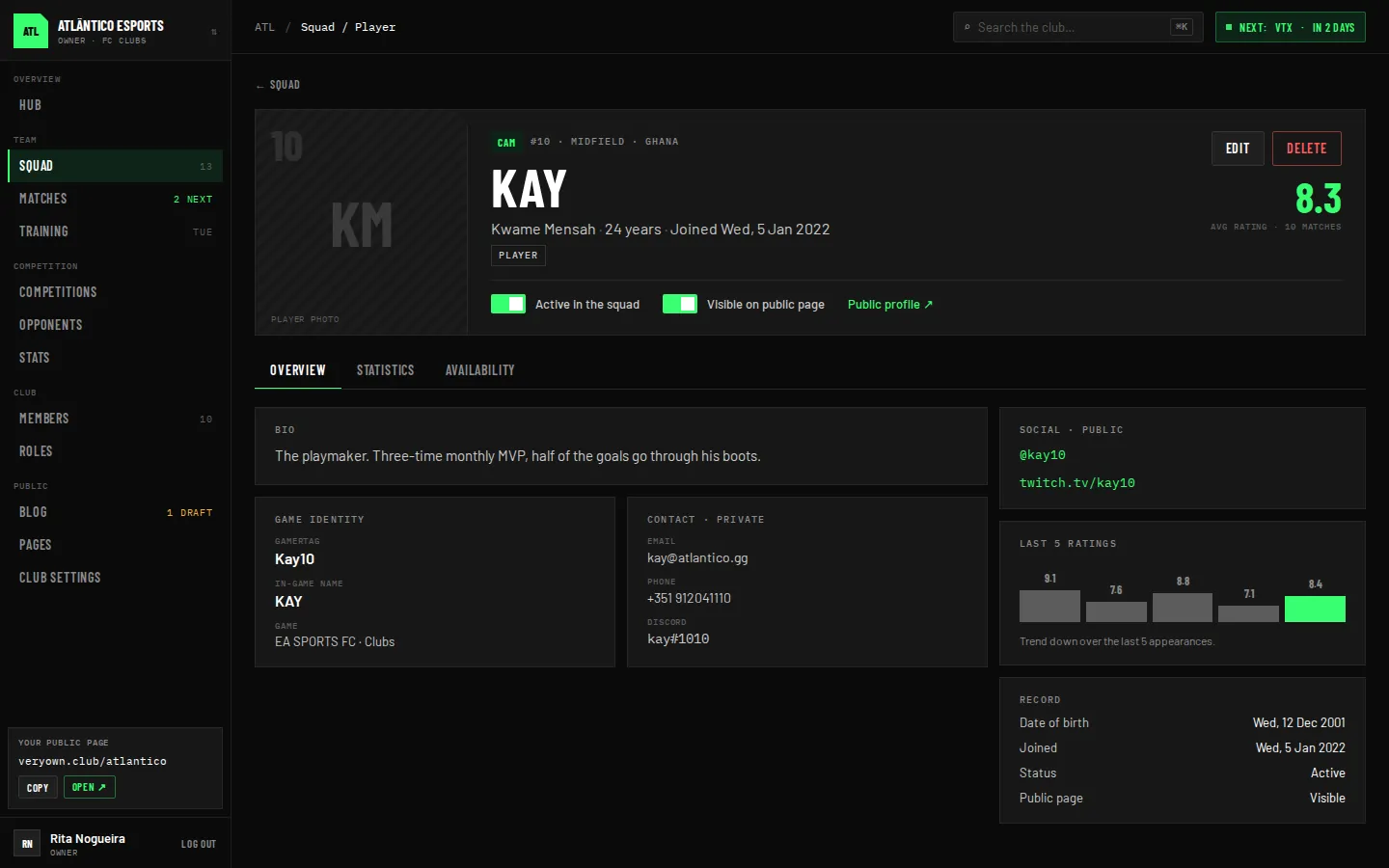Click the Edit player button

1238,149
